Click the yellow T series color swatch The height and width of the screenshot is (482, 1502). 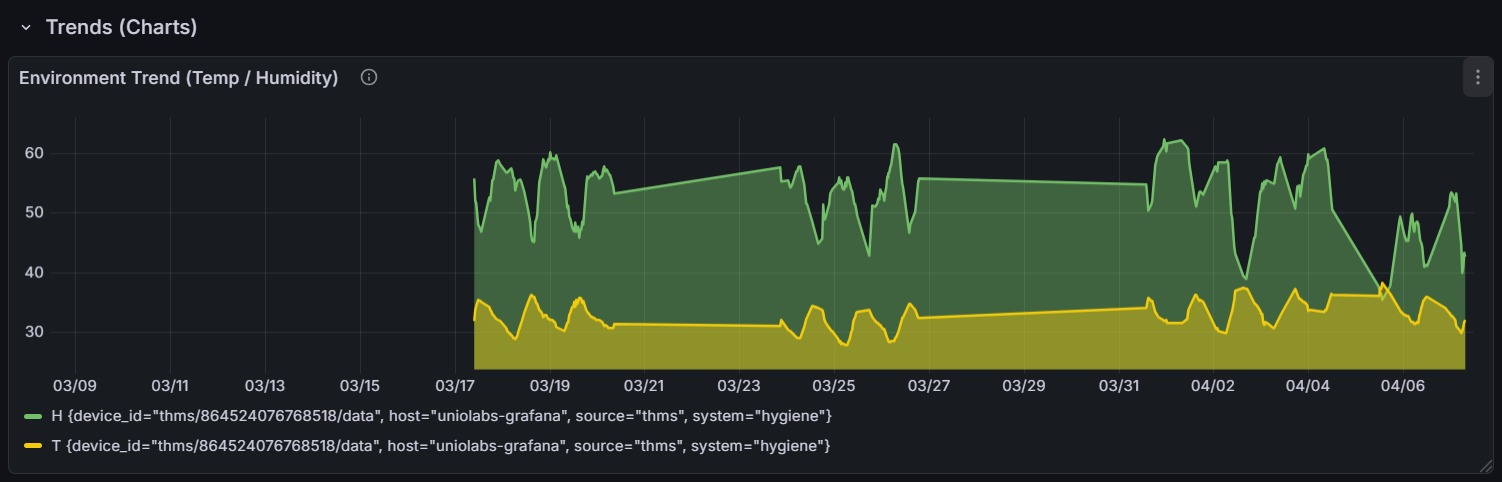point(33,446)
